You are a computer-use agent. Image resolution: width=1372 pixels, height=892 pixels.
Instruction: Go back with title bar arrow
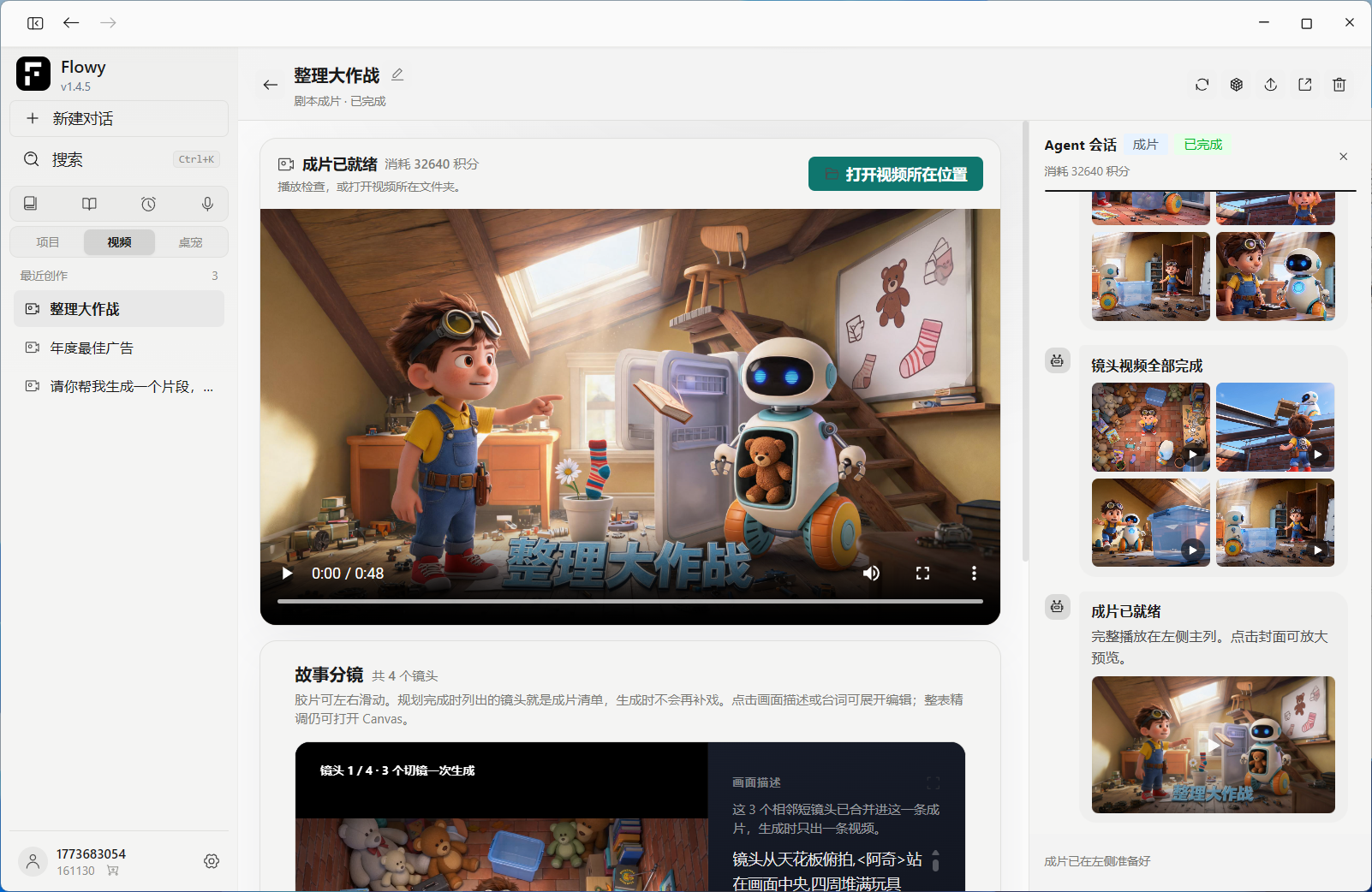(x=71, y=23)
